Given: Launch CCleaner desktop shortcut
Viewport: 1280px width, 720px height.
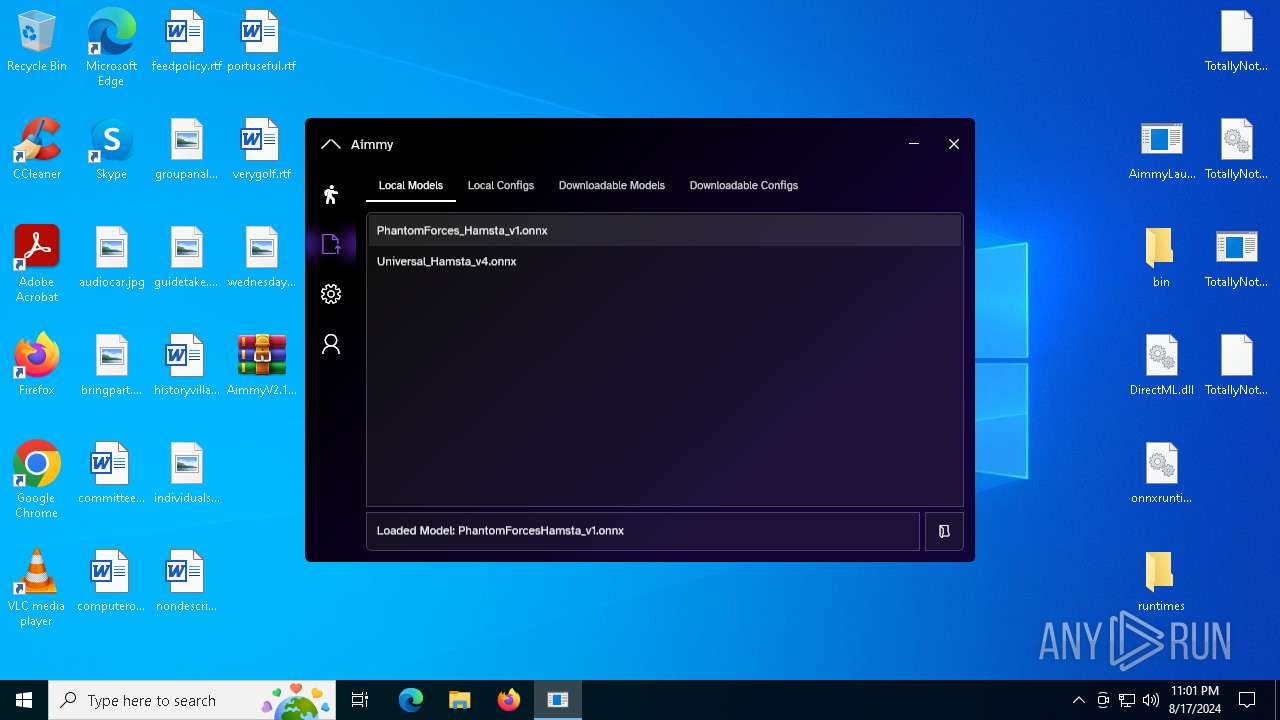Looking at the screenshot, I should tap(37, 150).
